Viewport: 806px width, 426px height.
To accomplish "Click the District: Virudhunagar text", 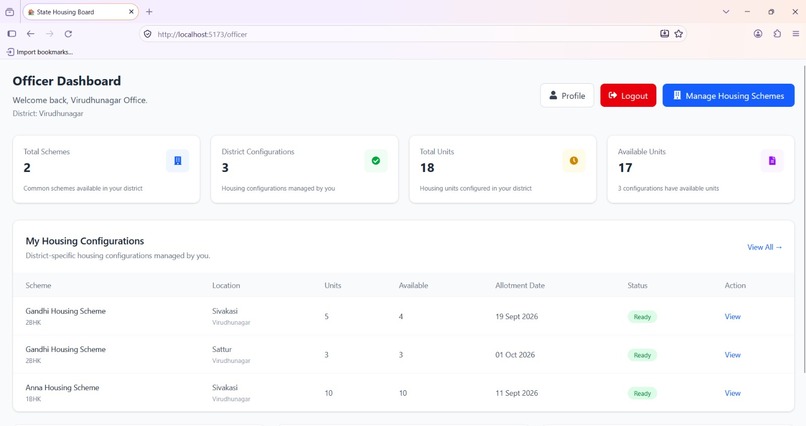I will click(48, 114).
